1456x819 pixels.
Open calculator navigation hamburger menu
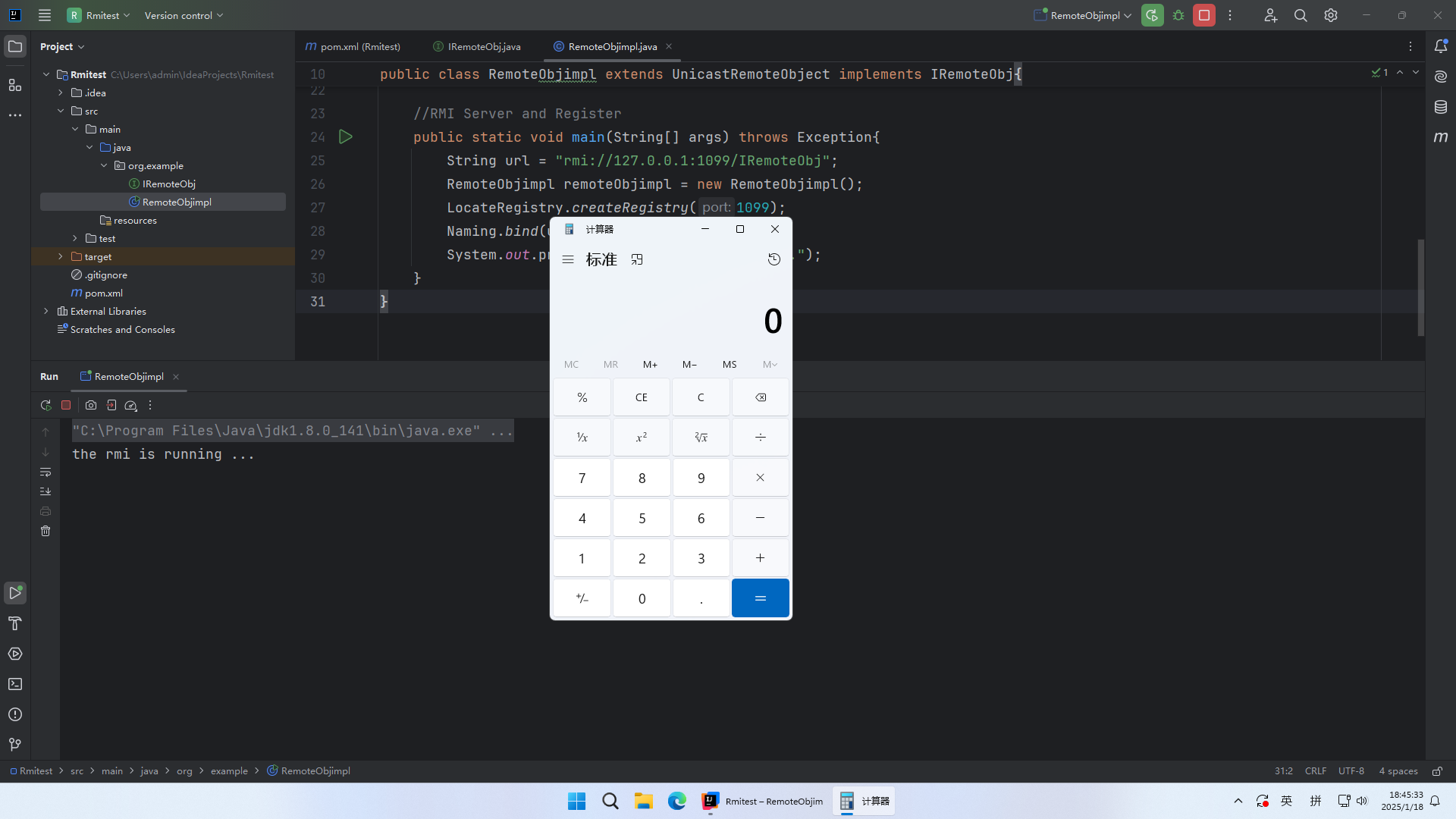point(568,259)
